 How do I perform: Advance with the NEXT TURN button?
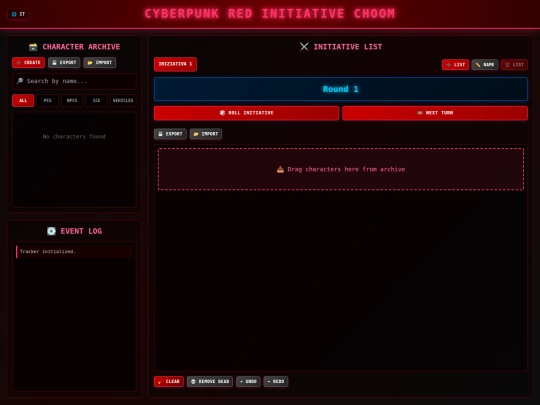coord(435,113)
